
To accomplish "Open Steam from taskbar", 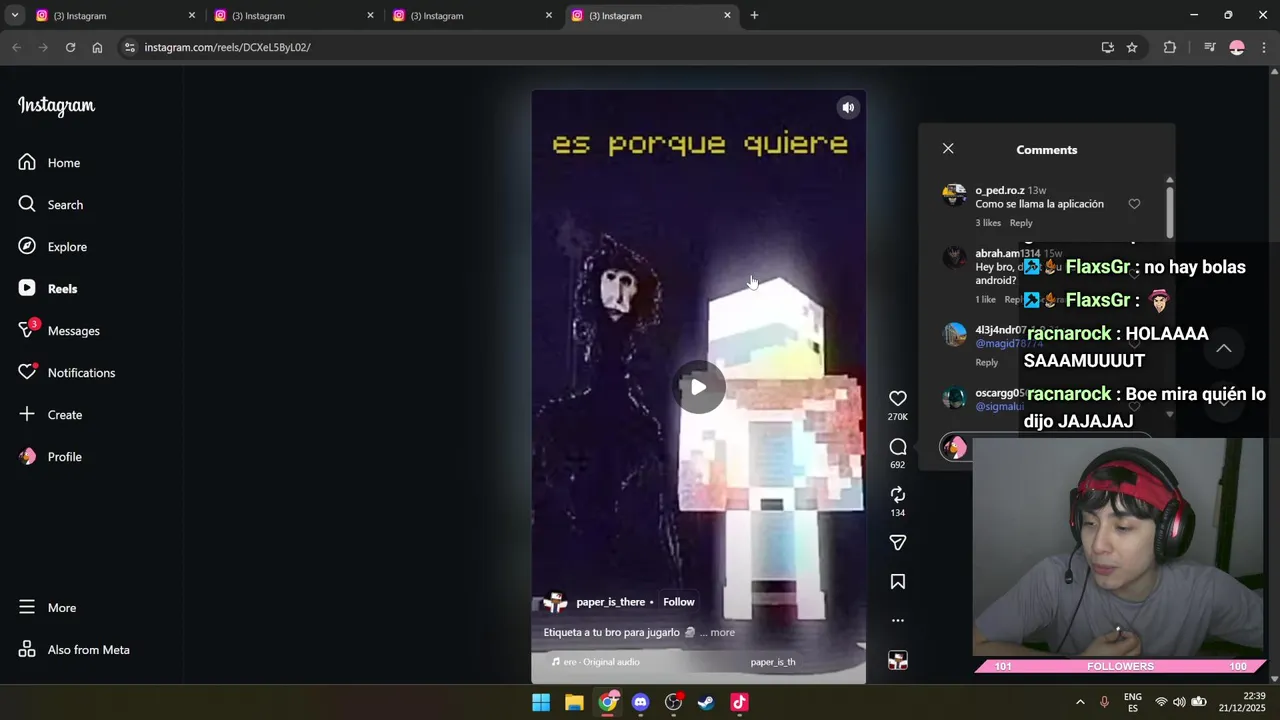I will tap(706, 702).
